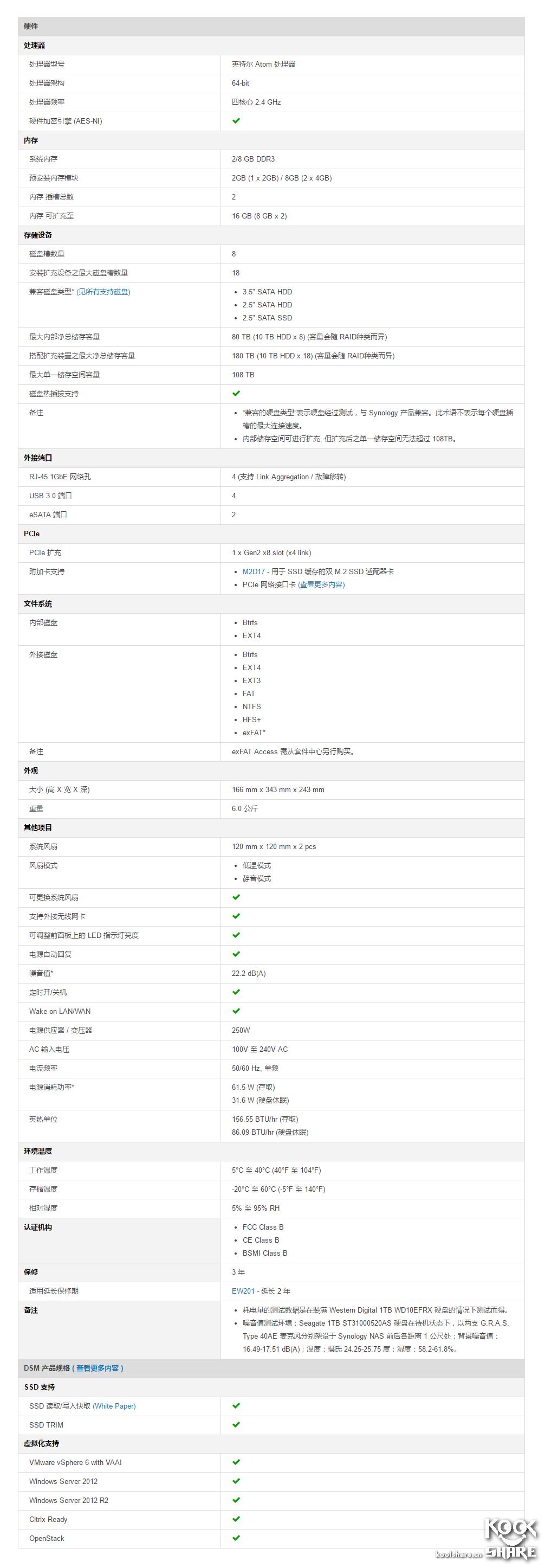Click the exFAT* external disk item

tap(254, 732)
